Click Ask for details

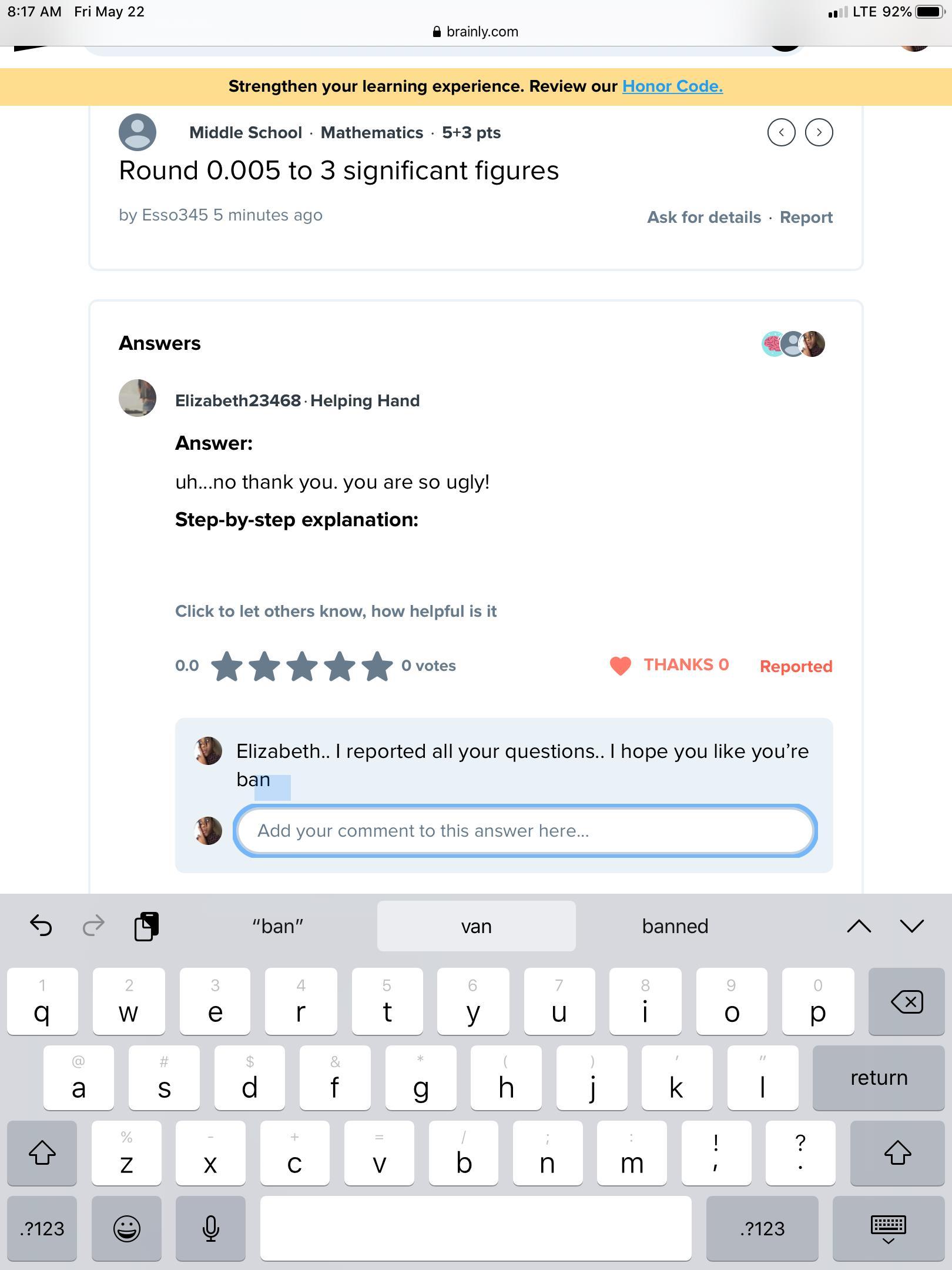point(704,217)
